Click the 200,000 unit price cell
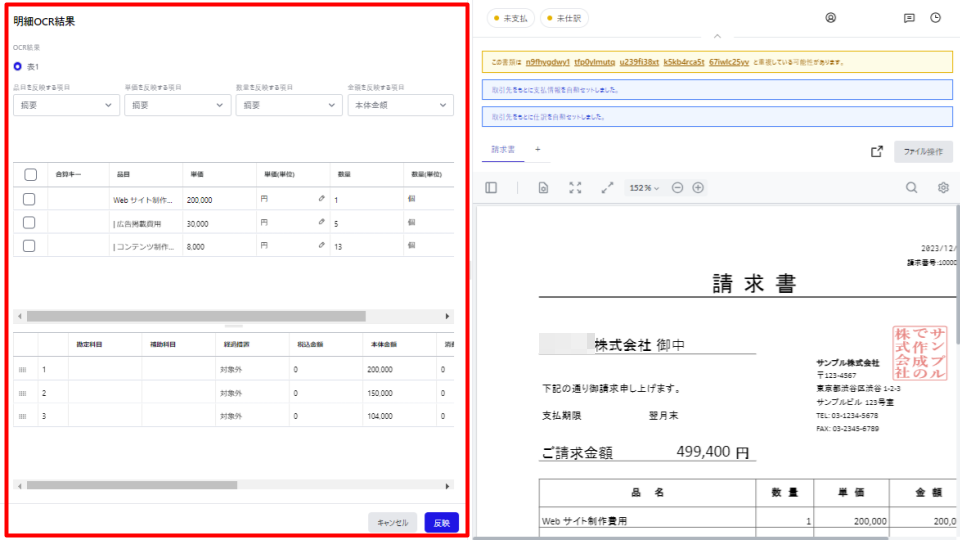The image size is (960, 540). point(219,200)
